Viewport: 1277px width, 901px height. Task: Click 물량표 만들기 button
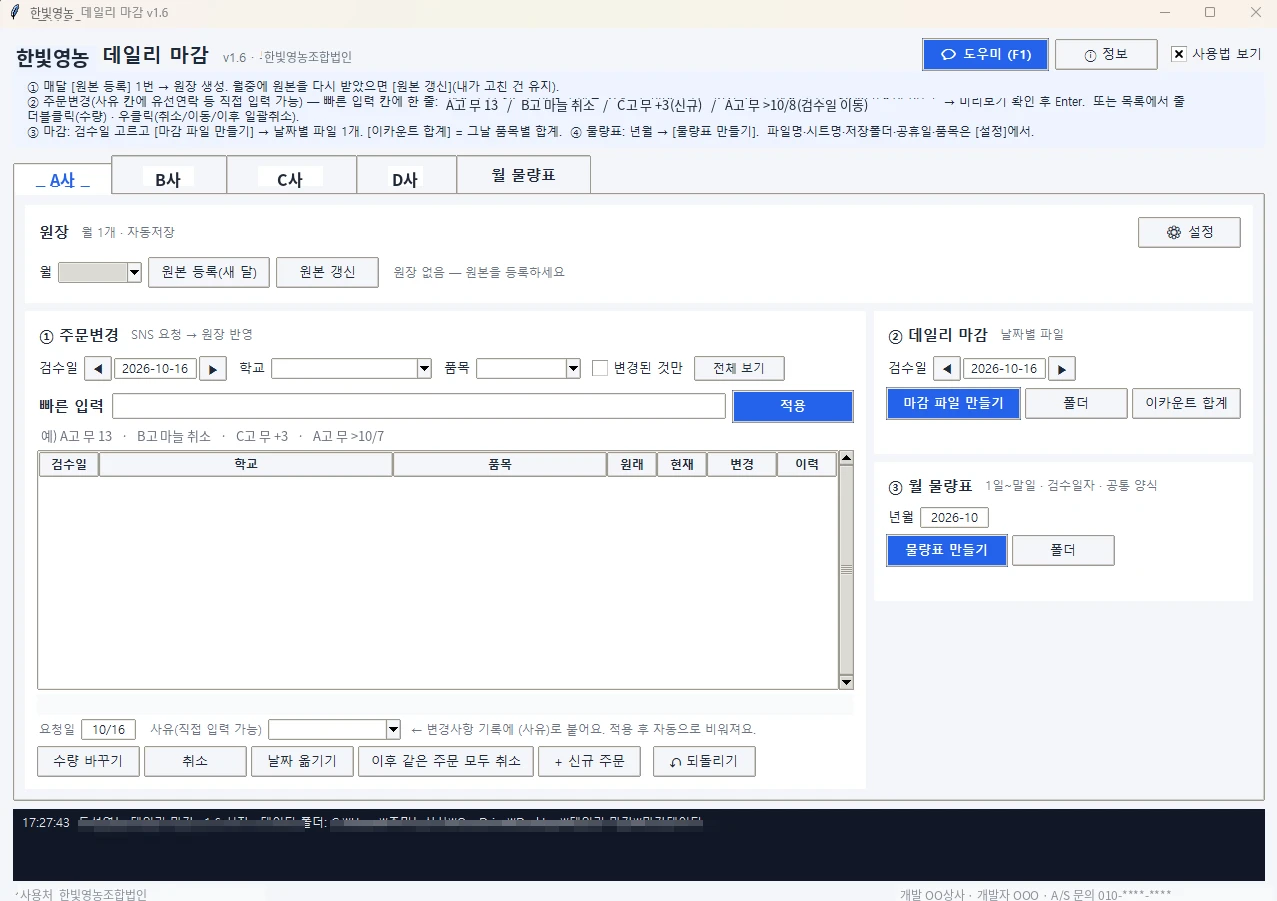[946, 550]
